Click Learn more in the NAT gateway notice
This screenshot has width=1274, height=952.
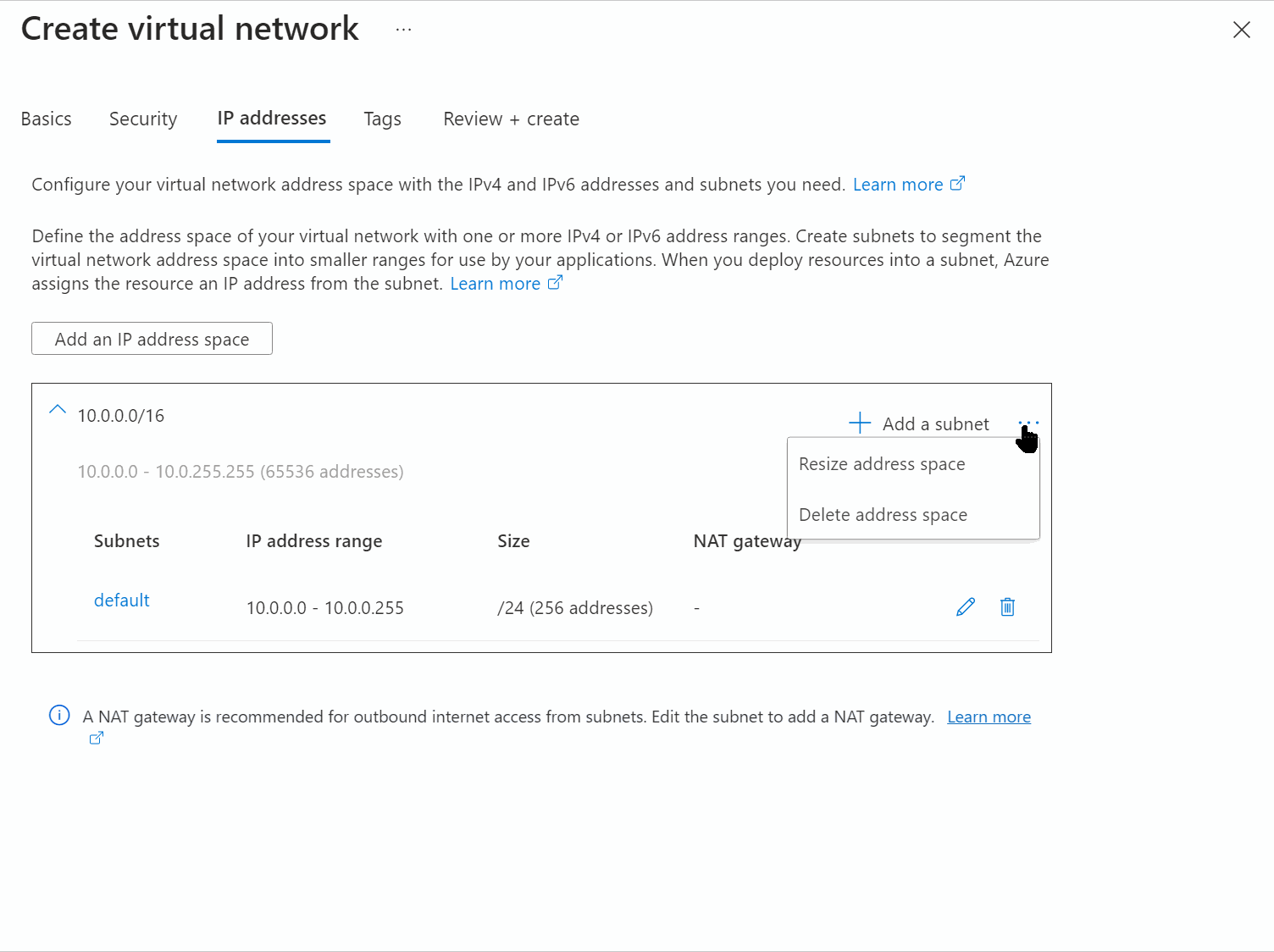click(988, 716)
